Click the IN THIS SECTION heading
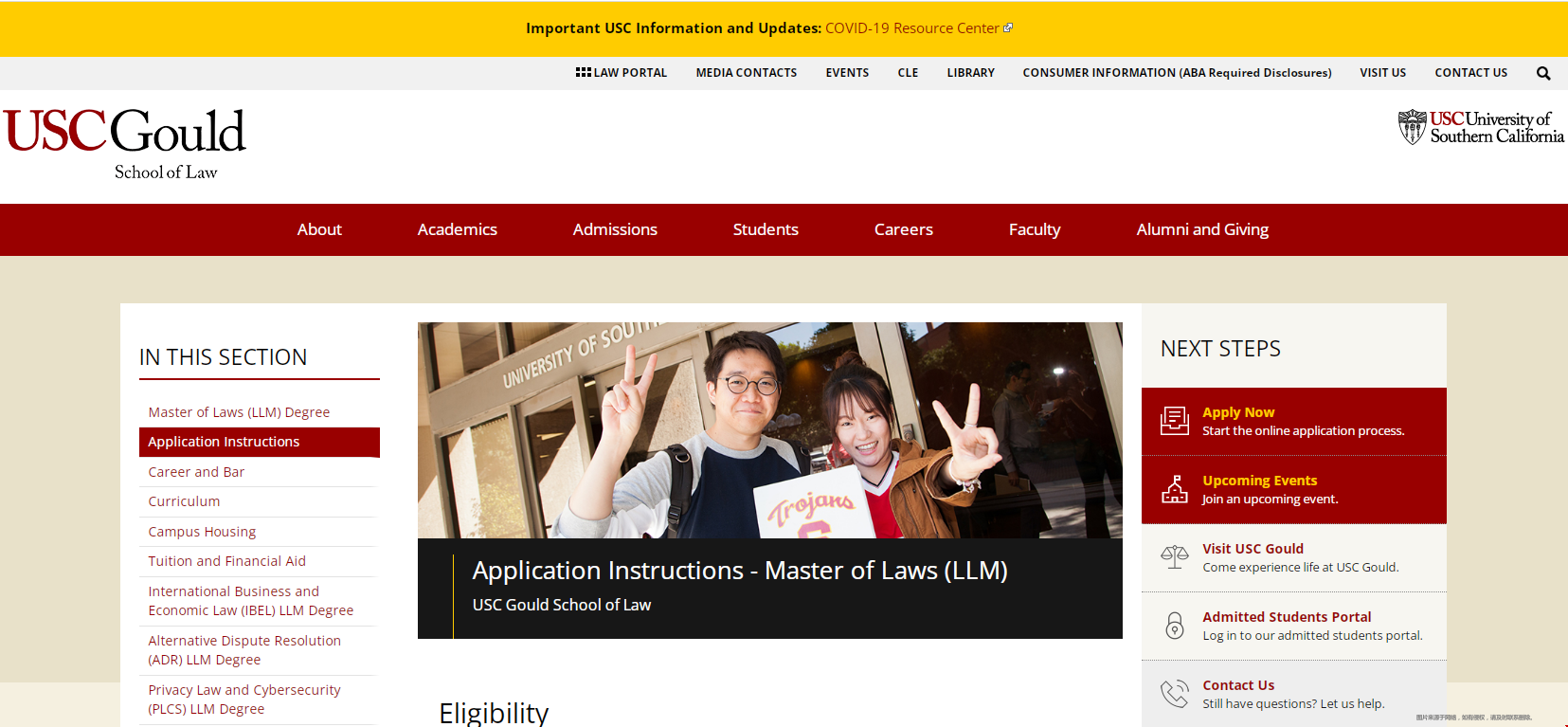Image resolution: width=1568 pixels, height=727 pixels. tap(224, 357)
